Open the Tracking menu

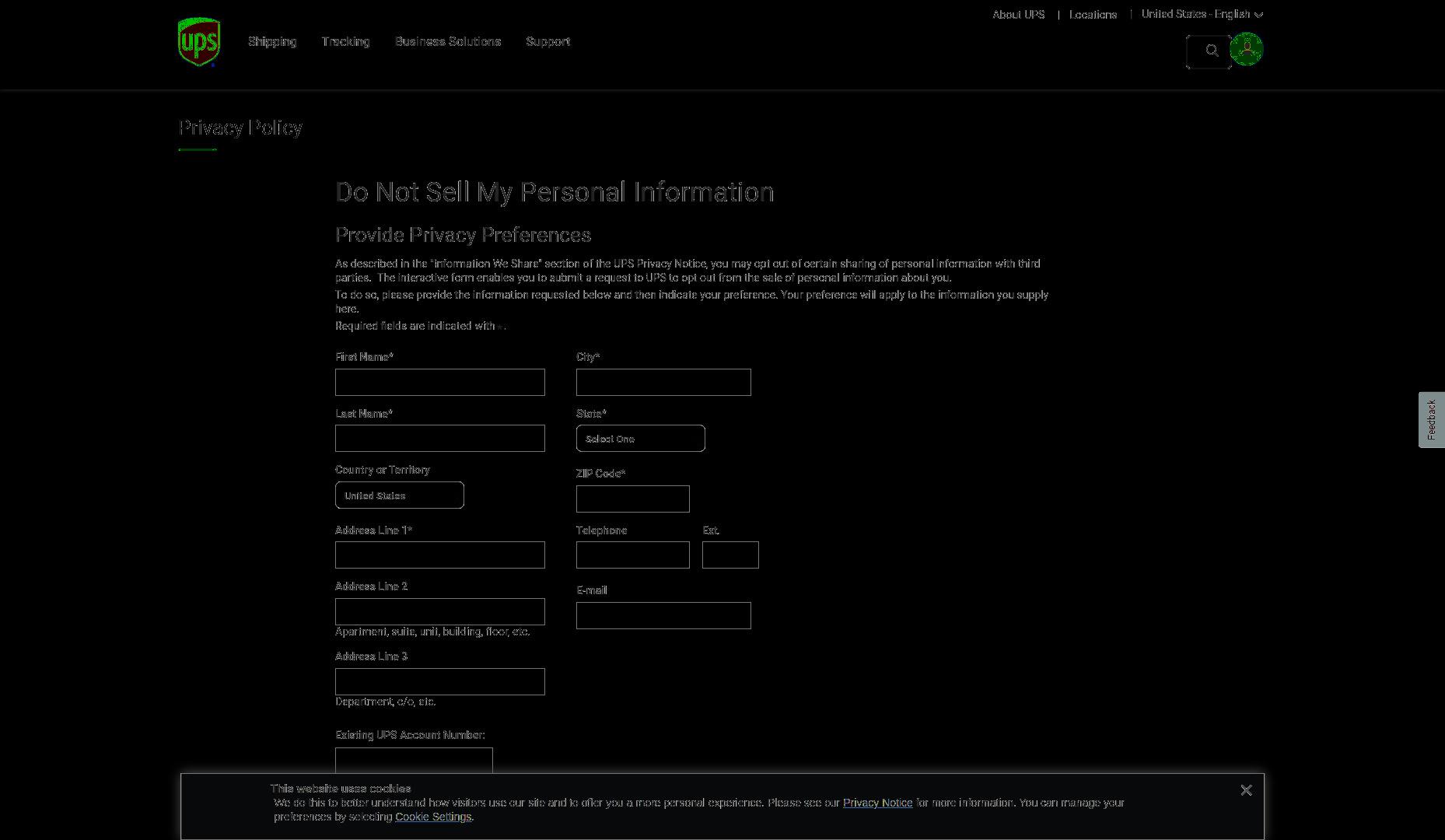click(x=345, y=41)
